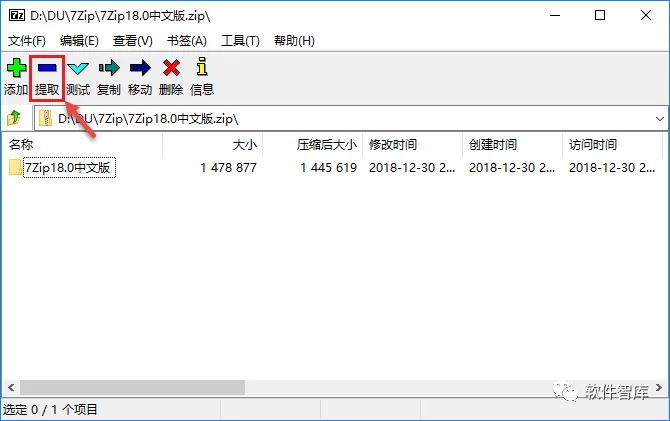Sort by 压缩后大小 column header
The image size is (670, 421).
coord(312,145)
